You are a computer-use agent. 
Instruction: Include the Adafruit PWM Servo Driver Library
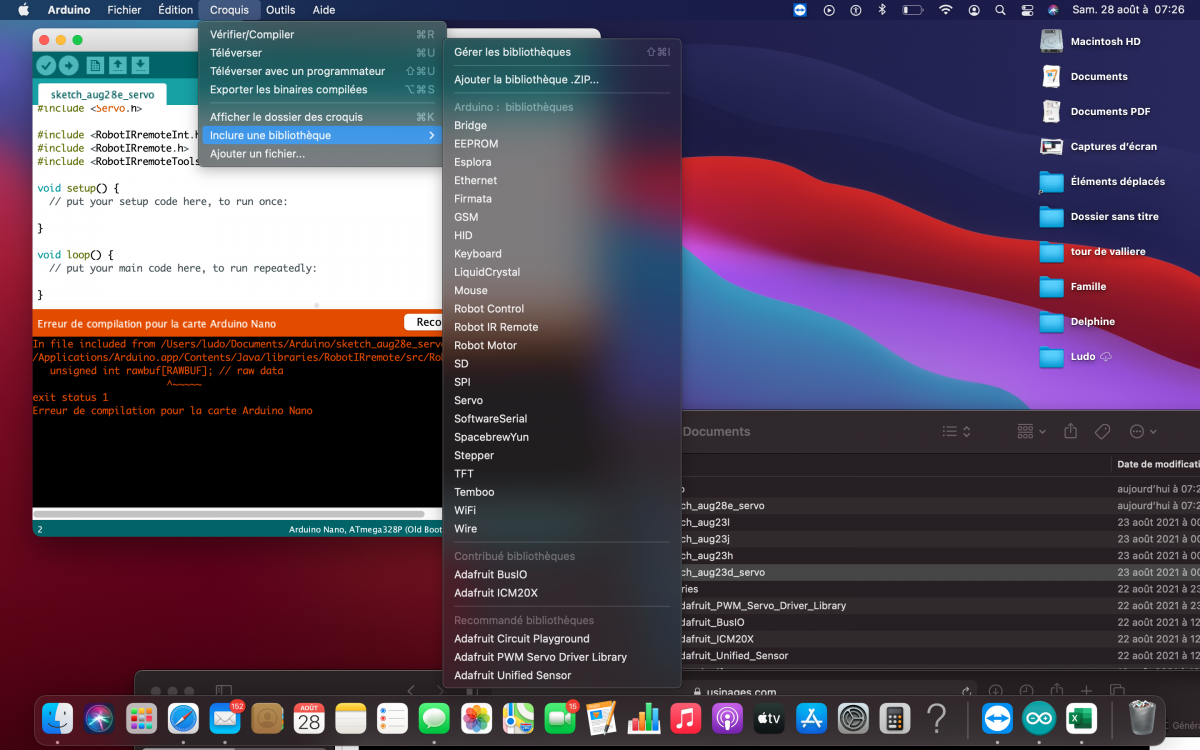[562, 657]
